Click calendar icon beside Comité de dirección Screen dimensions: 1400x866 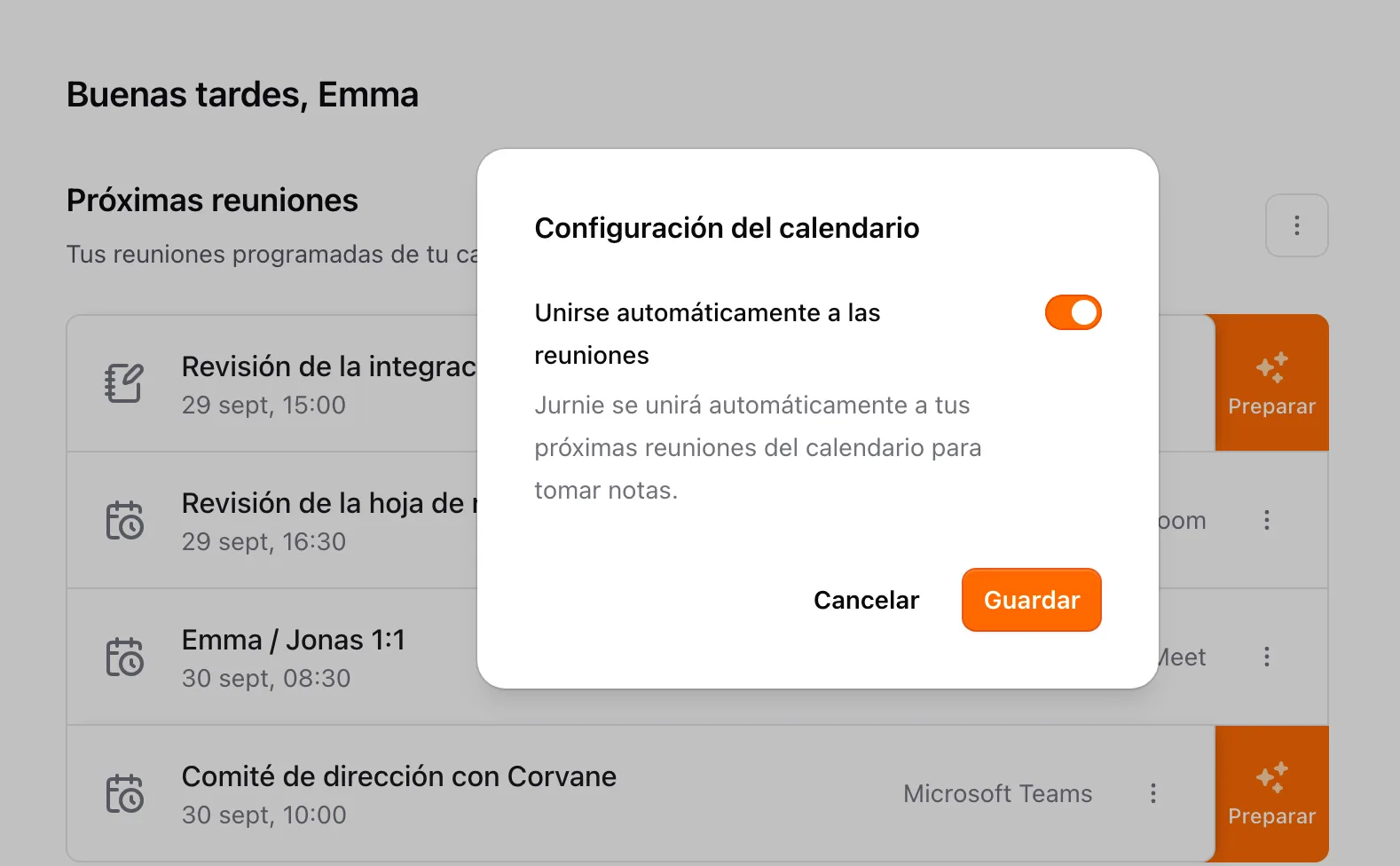tap(124, 793)
